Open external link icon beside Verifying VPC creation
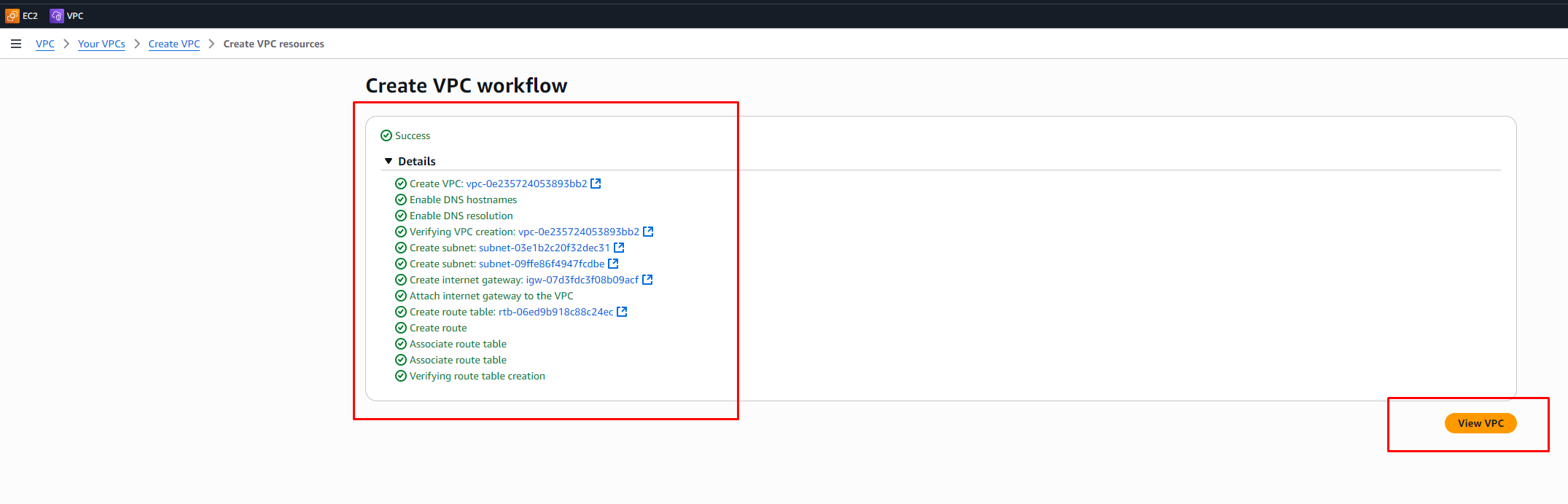Viewport: 1568px width, 504px height. [x=648, y=232]
